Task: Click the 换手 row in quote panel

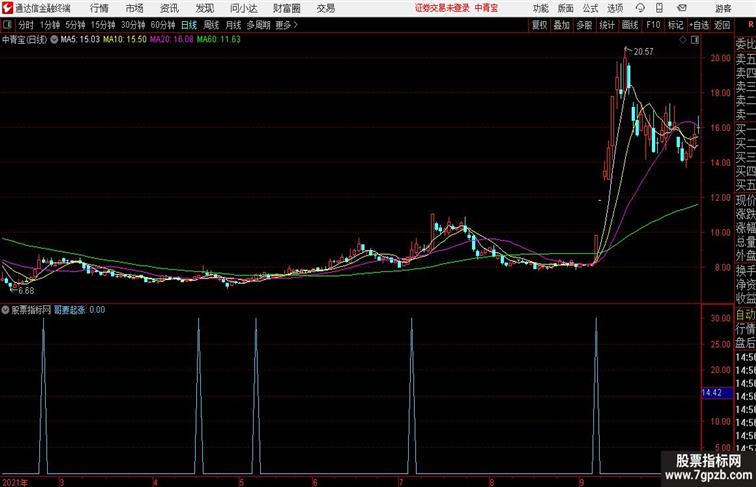Action: point(745,271)
